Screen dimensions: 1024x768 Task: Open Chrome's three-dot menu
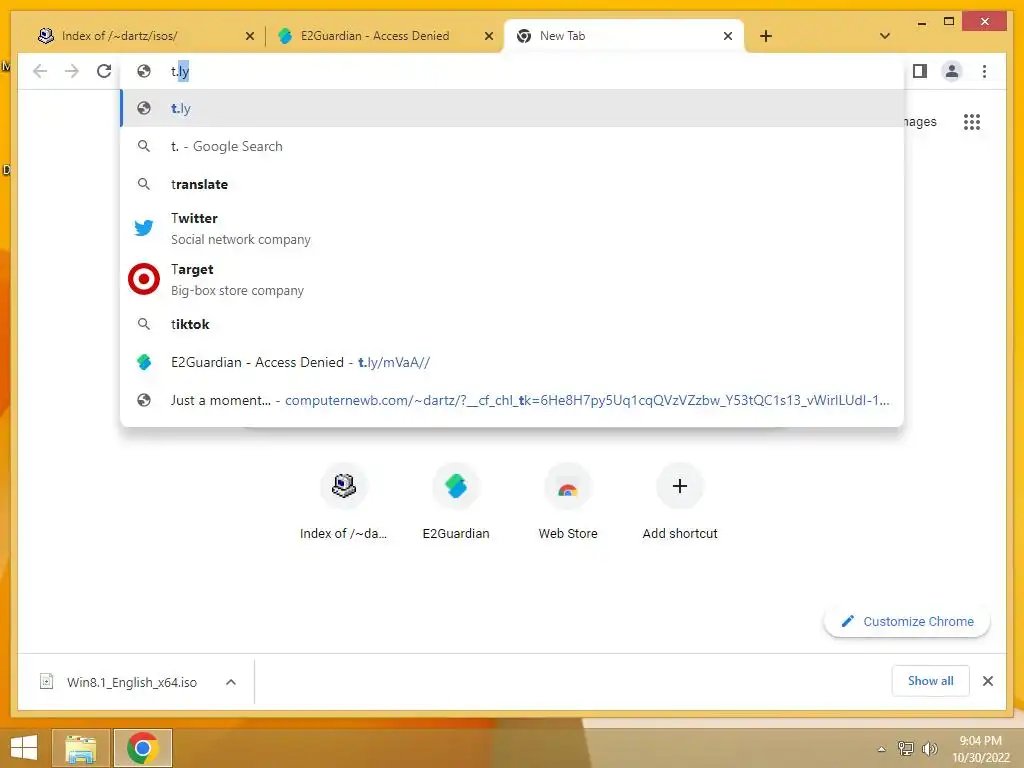click(x=984, y=71)
